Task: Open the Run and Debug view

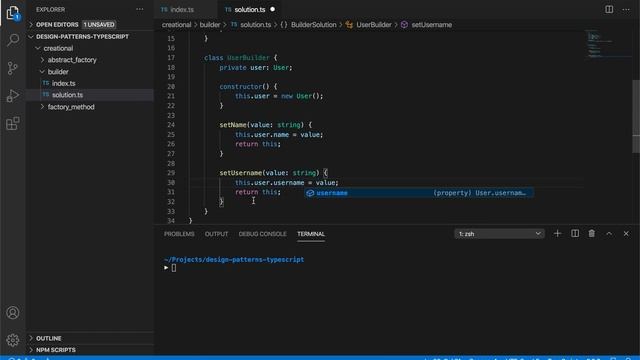Action: point(13,96)
